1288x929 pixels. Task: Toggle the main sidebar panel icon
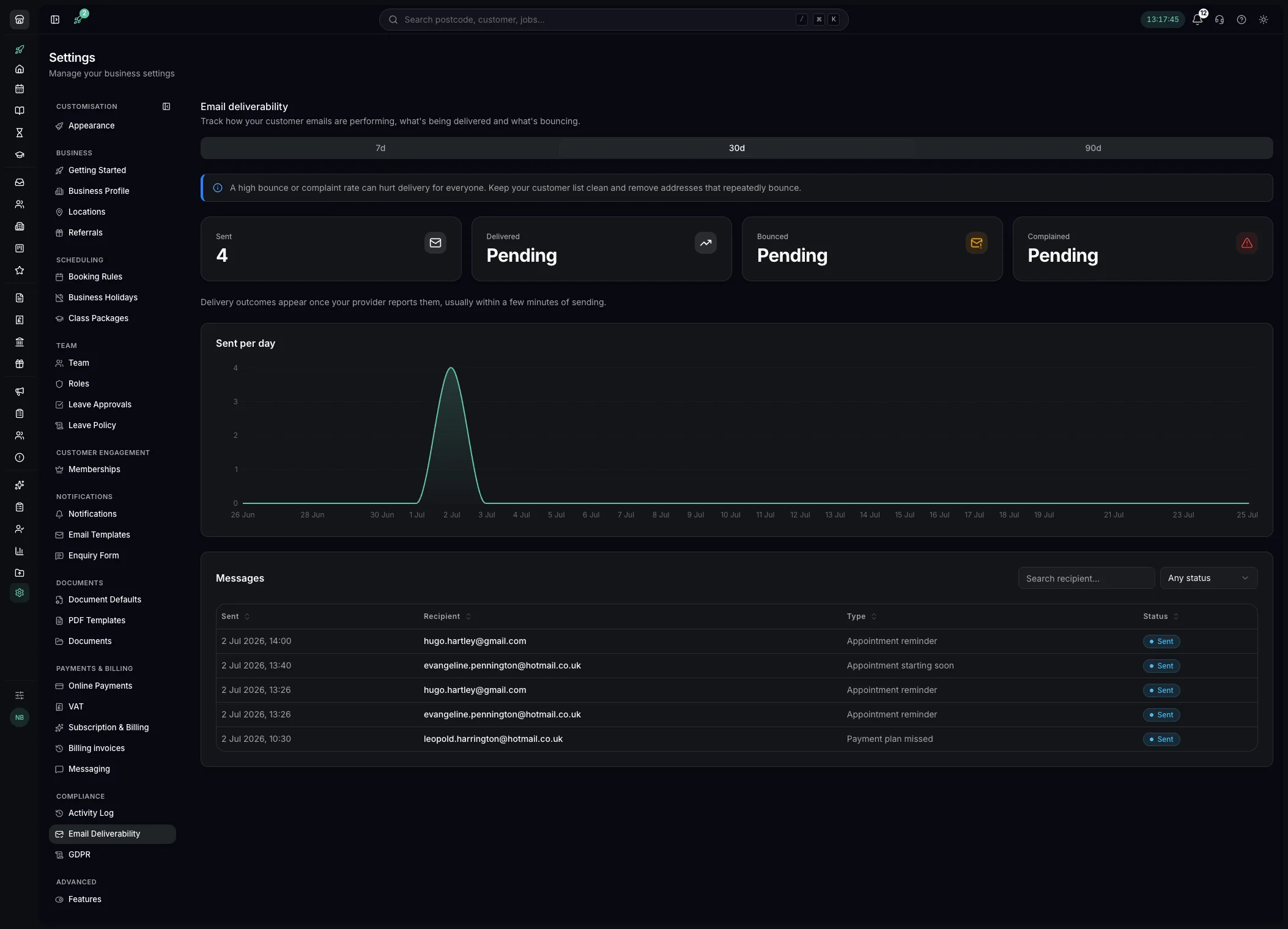pyautogui.click(x=55, y=20)
